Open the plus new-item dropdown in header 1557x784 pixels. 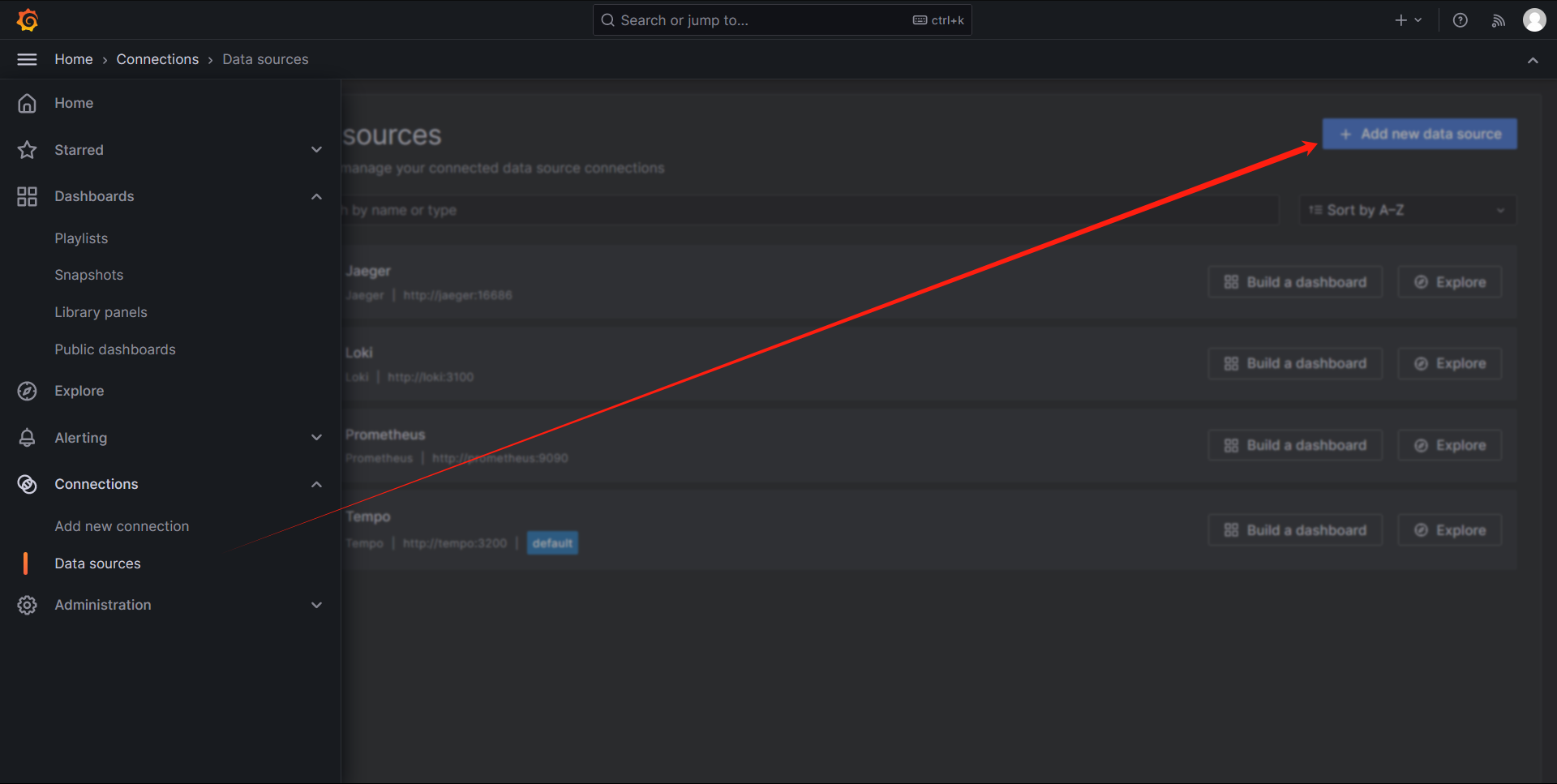1408,20
